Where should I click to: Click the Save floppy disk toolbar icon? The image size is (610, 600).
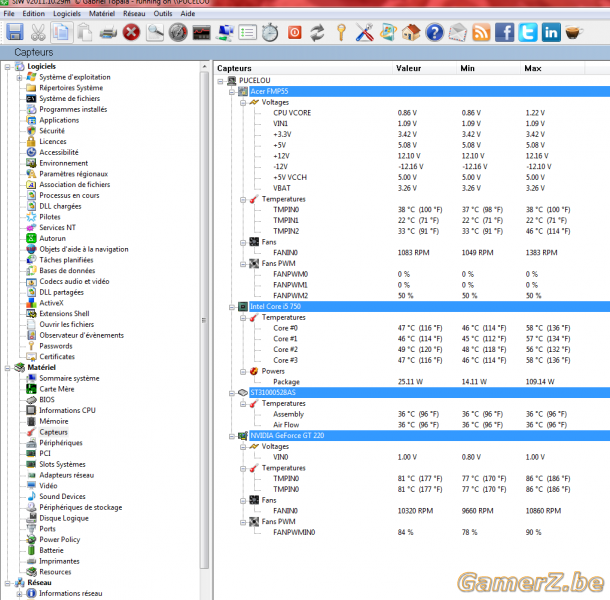pos(15,32)
